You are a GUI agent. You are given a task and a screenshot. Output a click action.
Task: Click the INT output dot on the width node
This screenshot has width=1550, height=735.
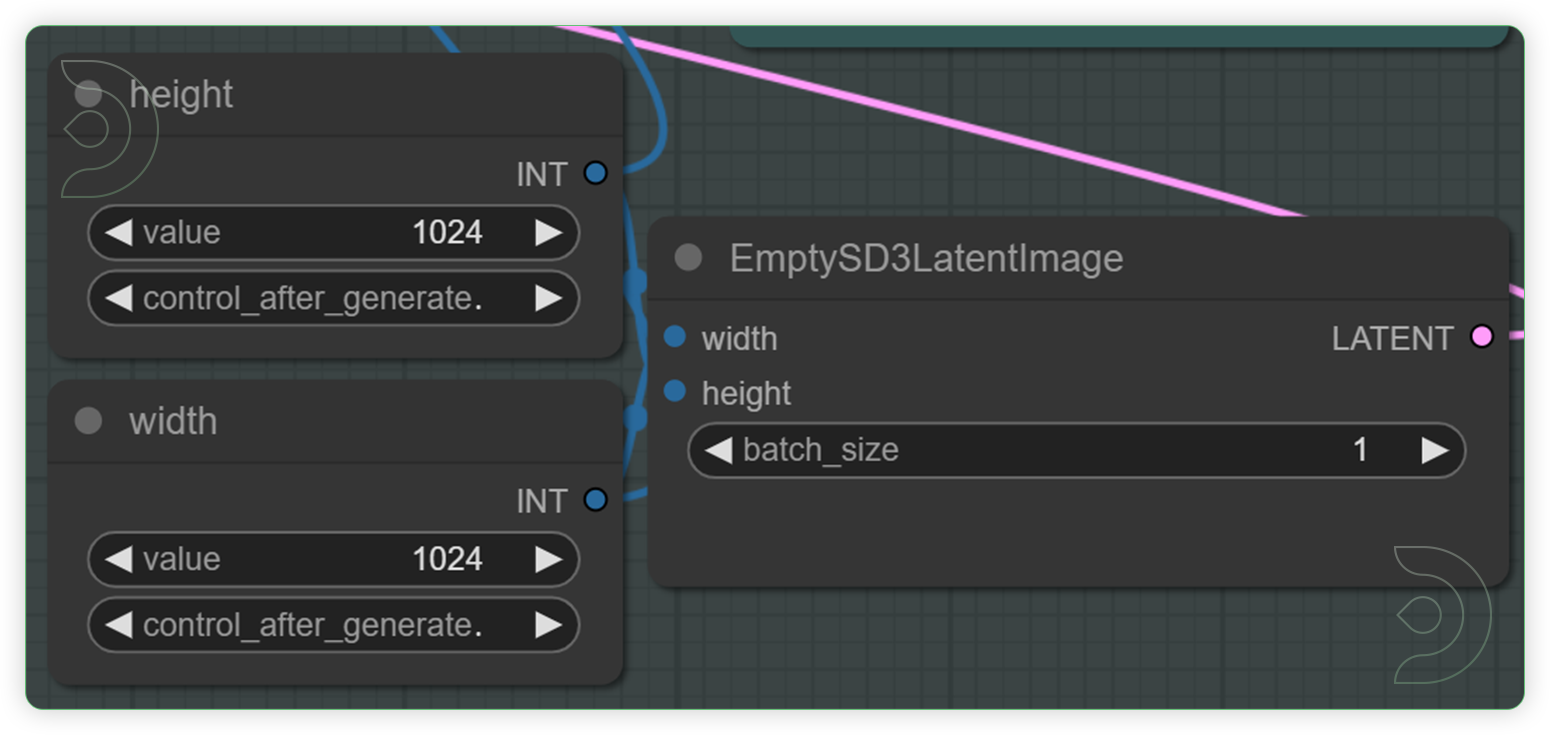click(595, 500)
